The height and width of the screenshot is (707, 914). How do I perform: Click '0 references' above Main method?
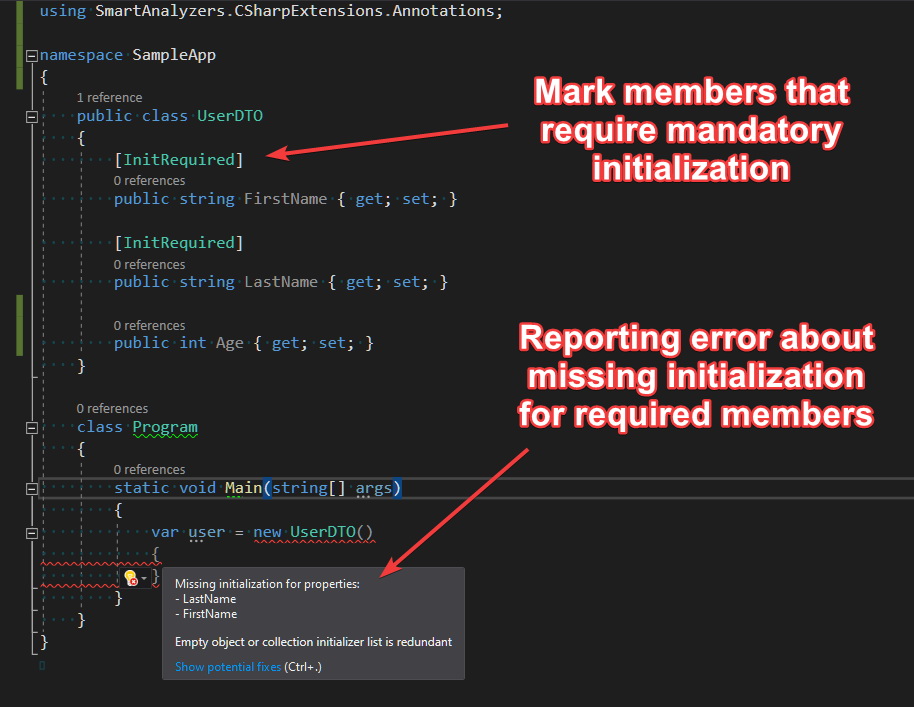(148, 468)
